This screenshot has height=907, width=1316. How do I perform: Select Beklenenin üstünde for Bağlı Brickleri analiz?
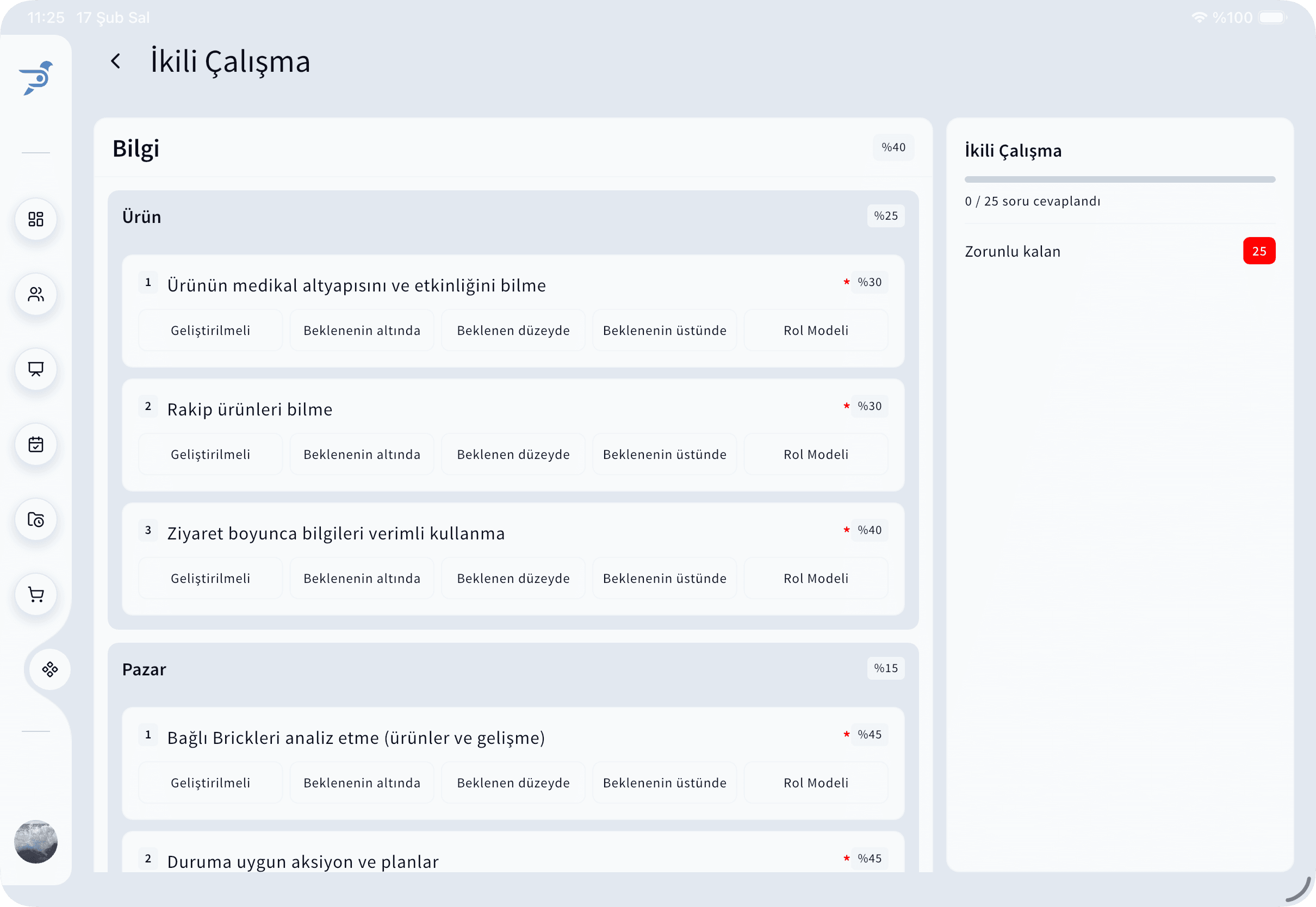(664, 782)
